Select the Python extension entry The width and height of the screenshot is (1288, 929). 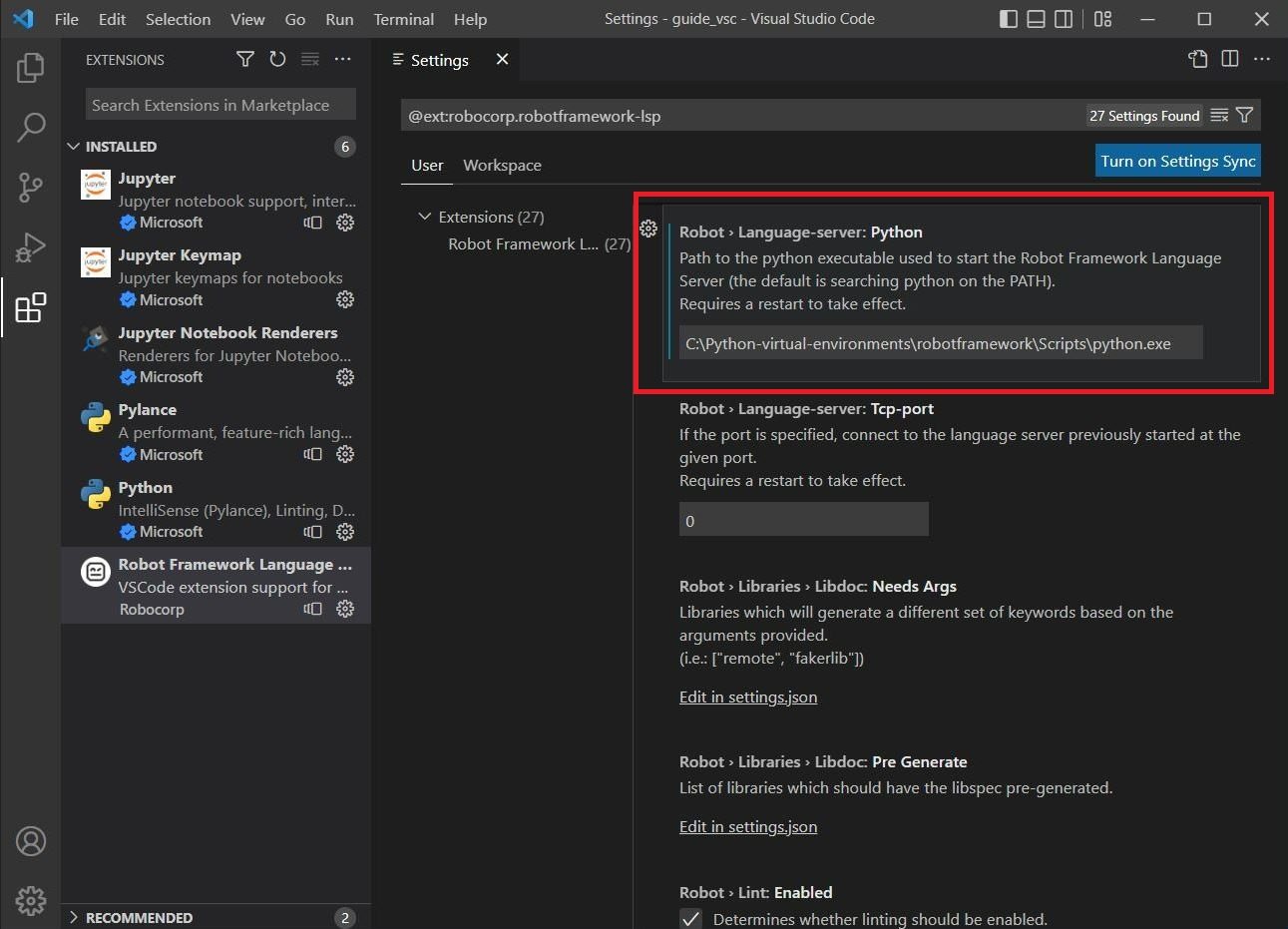point(215,509)
